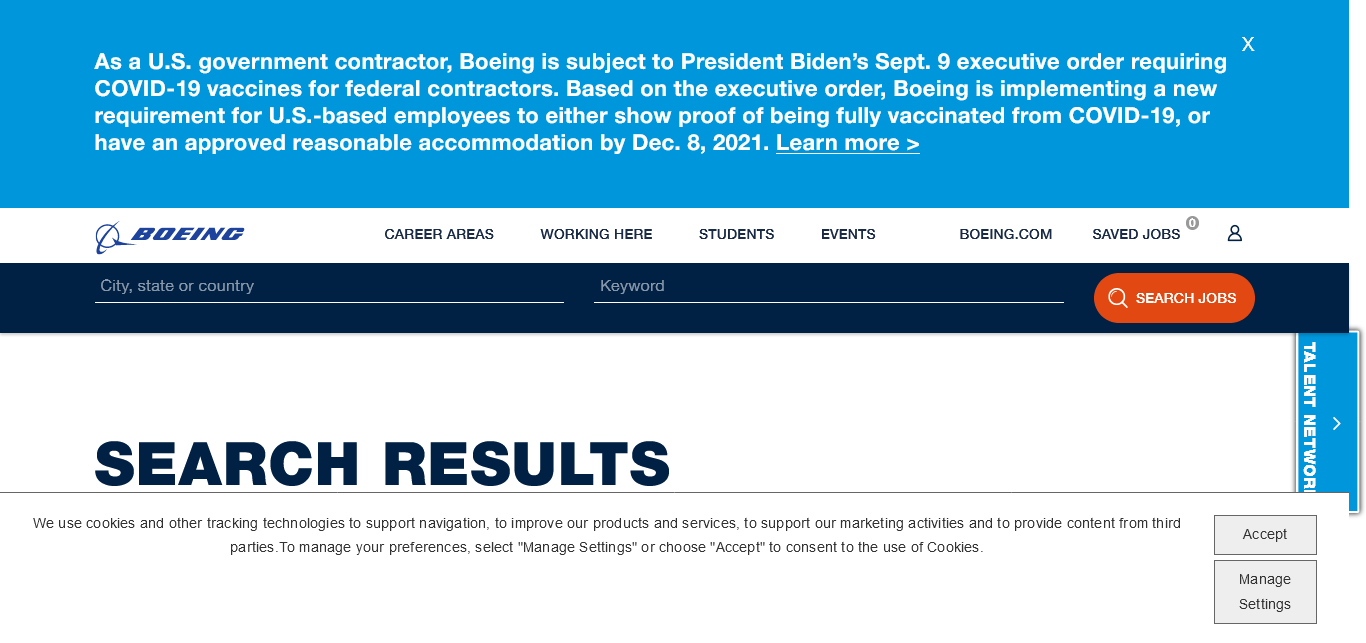This screenshot has height=643, width=1366.
Task: Open the Events page
Action: 848,234
